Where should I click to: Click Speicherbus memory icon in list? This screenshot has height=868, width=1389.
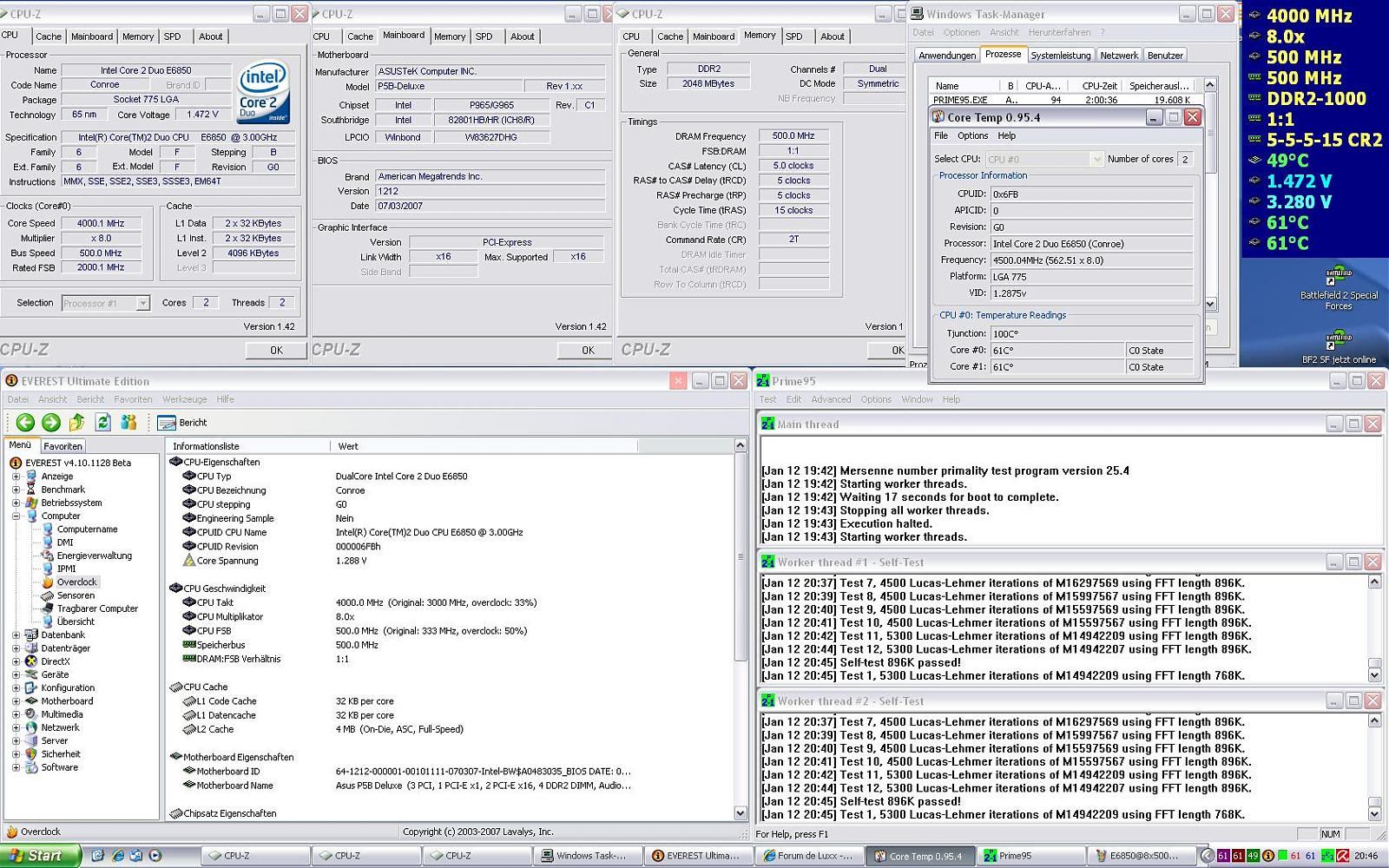[x=188, y=645]
